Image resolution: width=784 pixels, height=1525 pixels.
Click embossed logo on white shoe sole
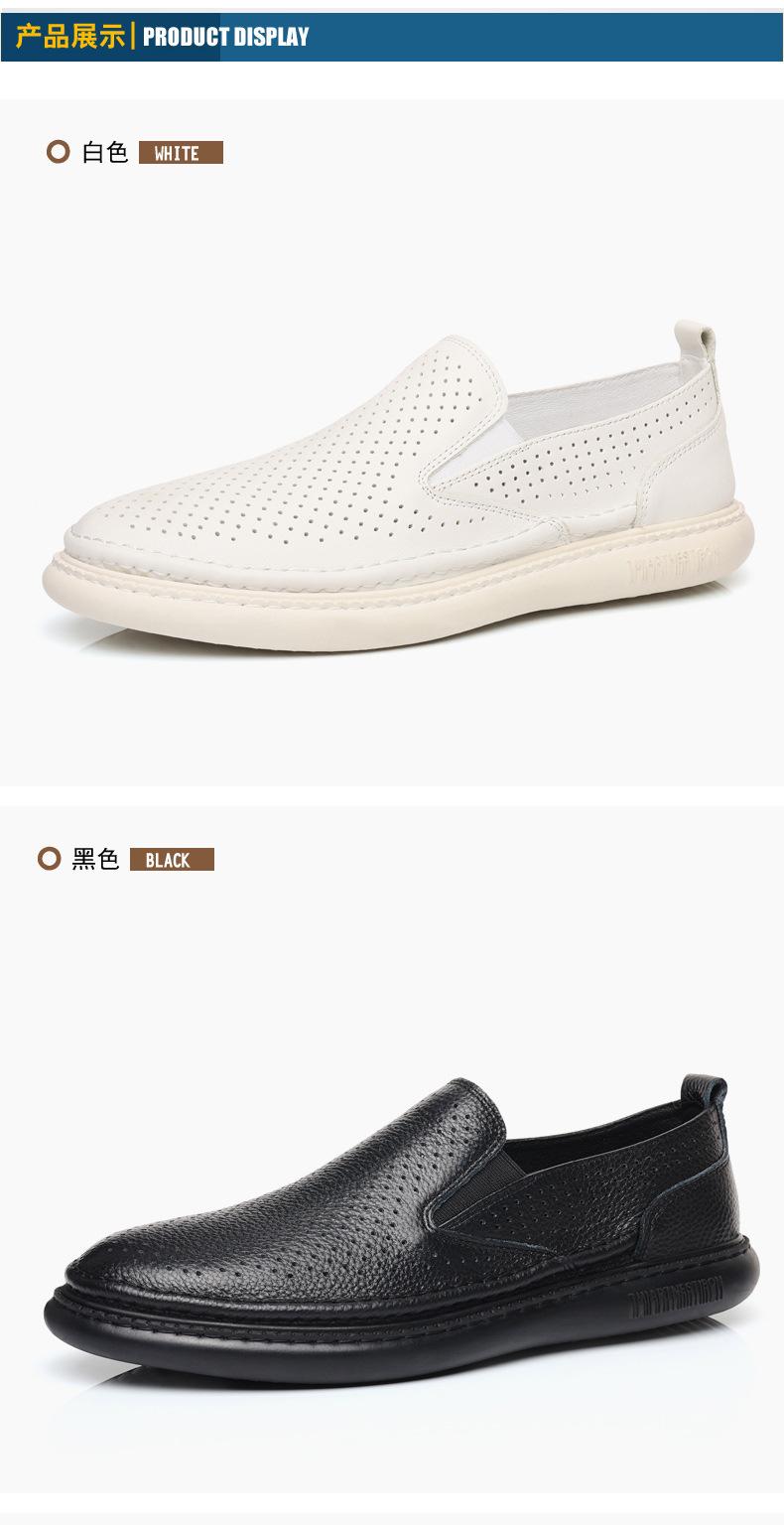671,572
